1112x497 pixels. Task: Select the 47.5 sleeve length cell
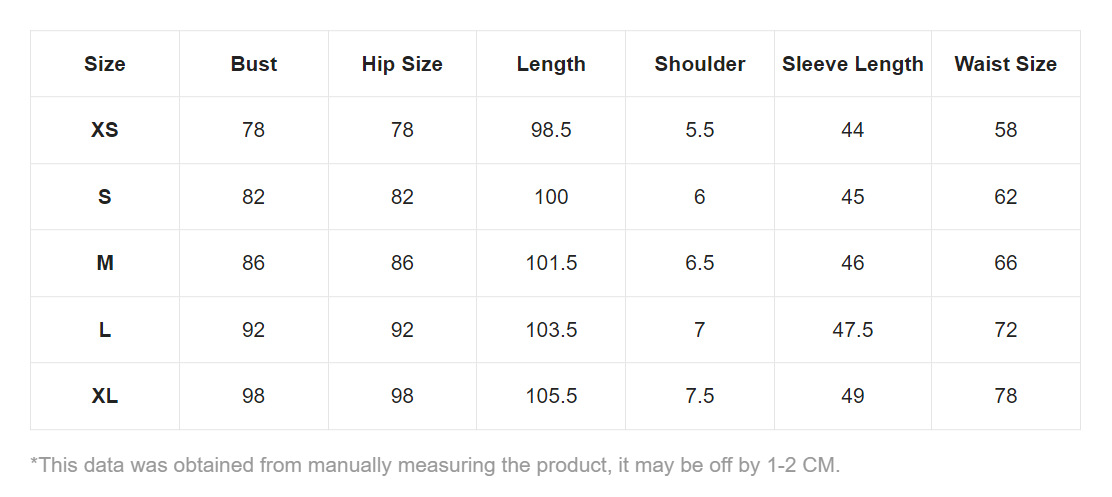pyautogui.click(x=853, y=330)
